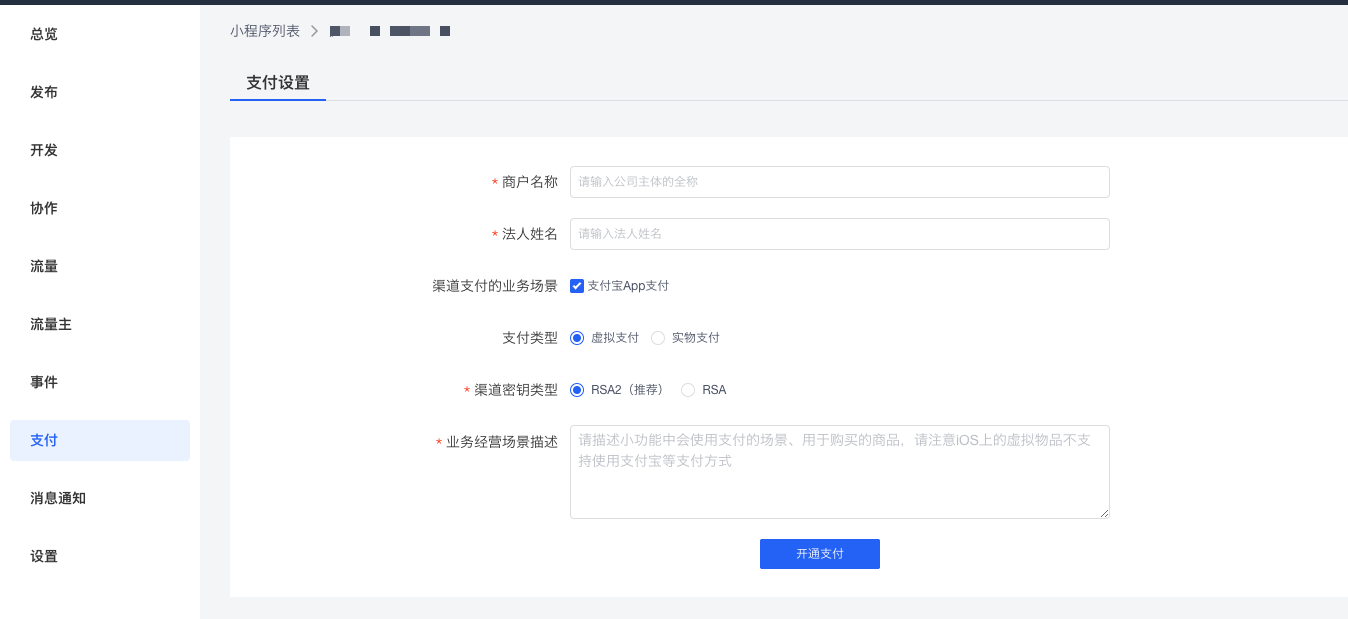Switch to the 支付设置 tab
Screen dimensions: 1348x619
pyautogui.click(x=277, y=83)
